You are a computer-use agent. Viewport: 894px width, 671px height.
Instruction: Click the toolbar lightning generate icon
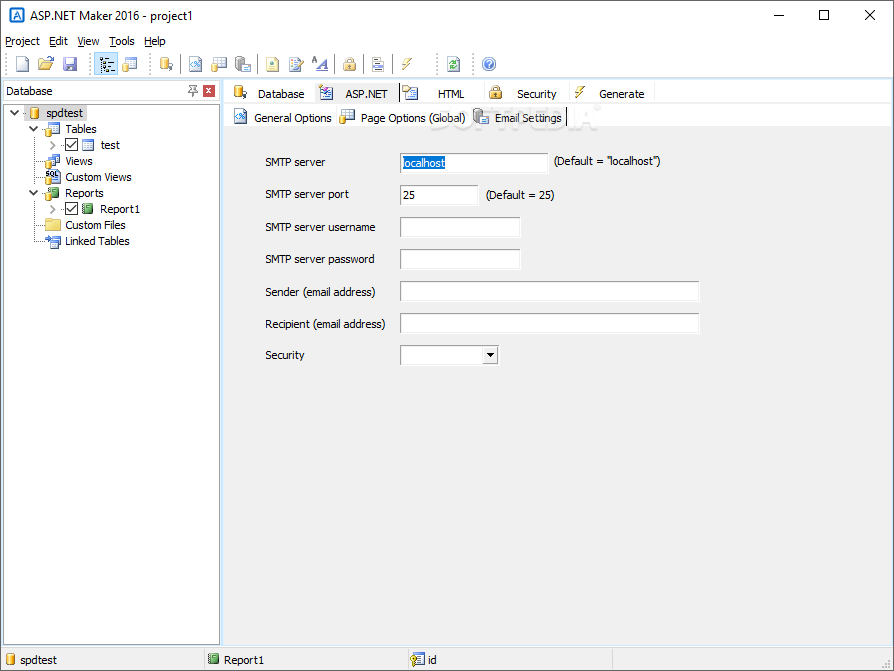coord(407,64)
